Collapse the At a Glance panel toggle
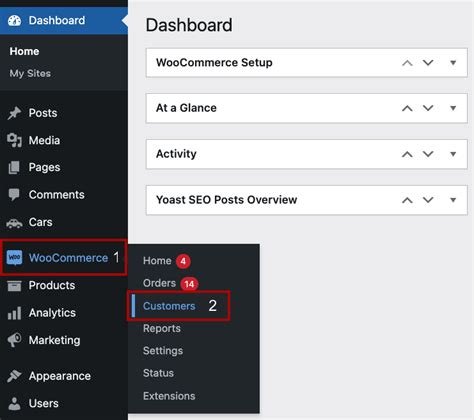The image size is (474, 420). coord(453,108)
